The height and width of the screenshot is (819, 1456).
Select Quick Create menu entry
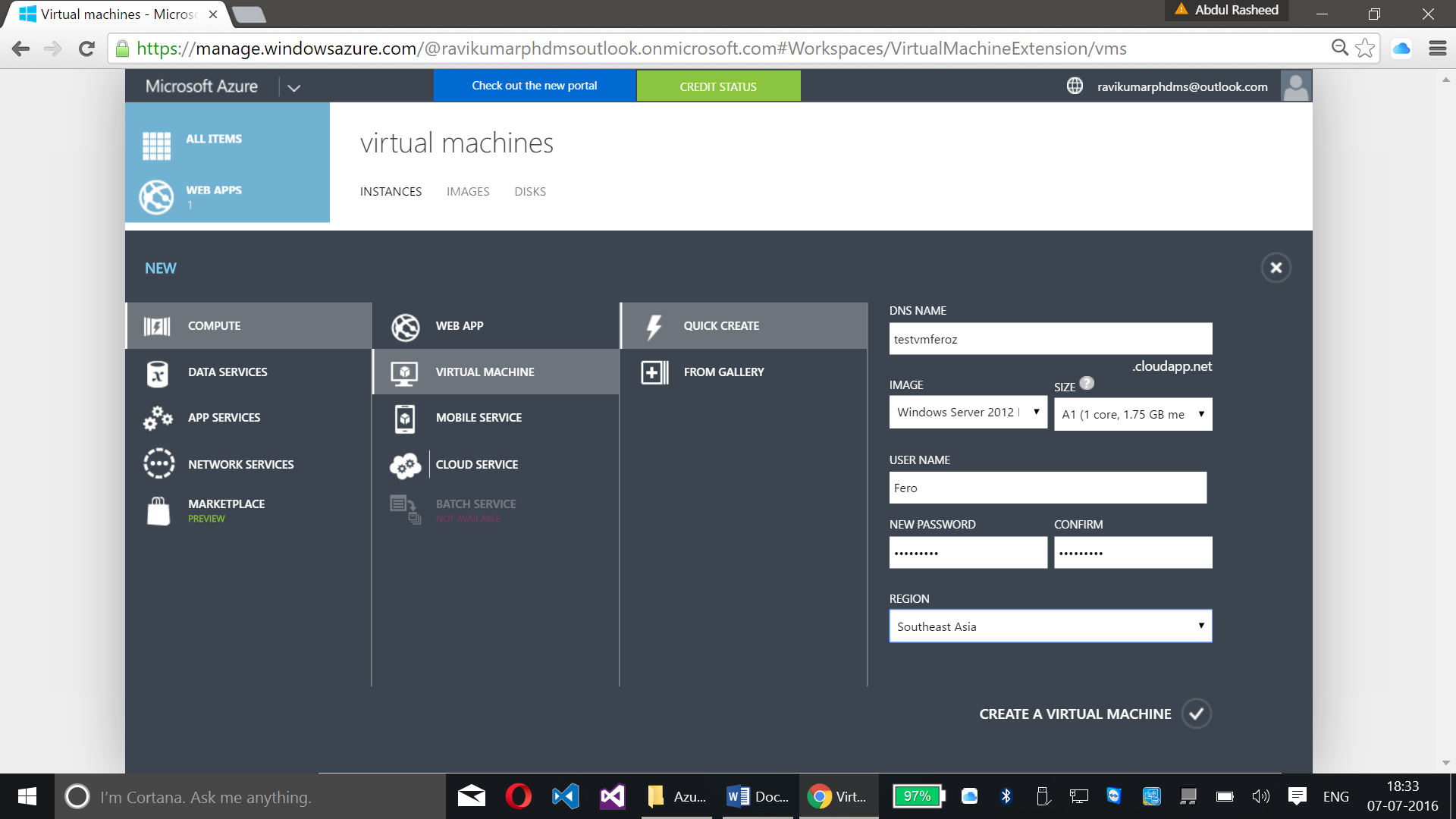744,326
